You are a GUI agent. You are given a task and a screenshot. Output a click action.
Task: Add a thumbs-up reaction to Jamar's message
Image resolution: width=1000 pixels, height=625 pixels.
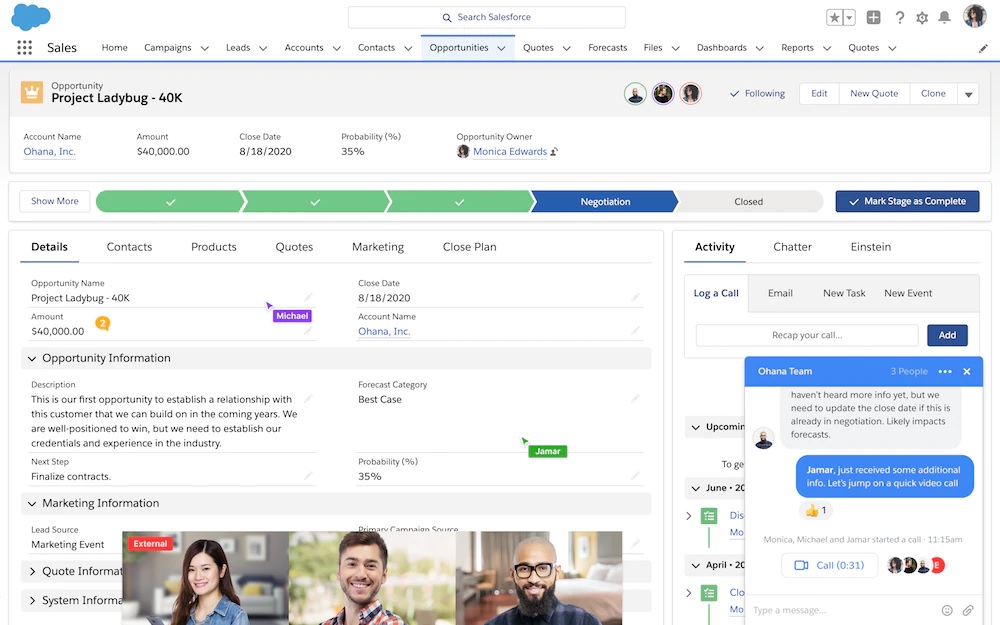click(x=816, y=510)
